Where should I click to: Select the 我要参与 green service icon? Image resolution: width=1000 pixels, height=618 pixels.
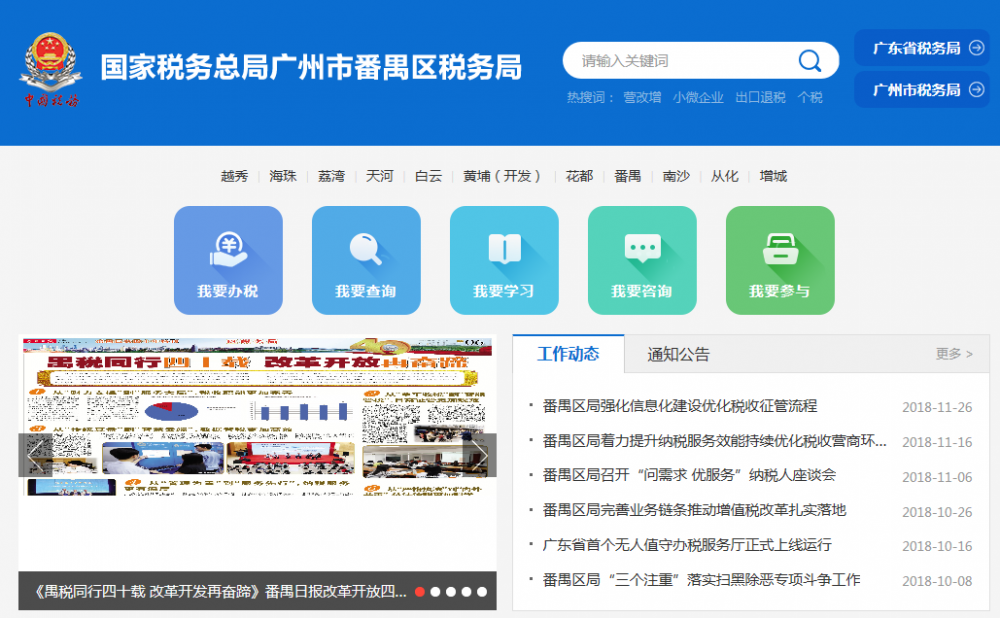[779, 259]
